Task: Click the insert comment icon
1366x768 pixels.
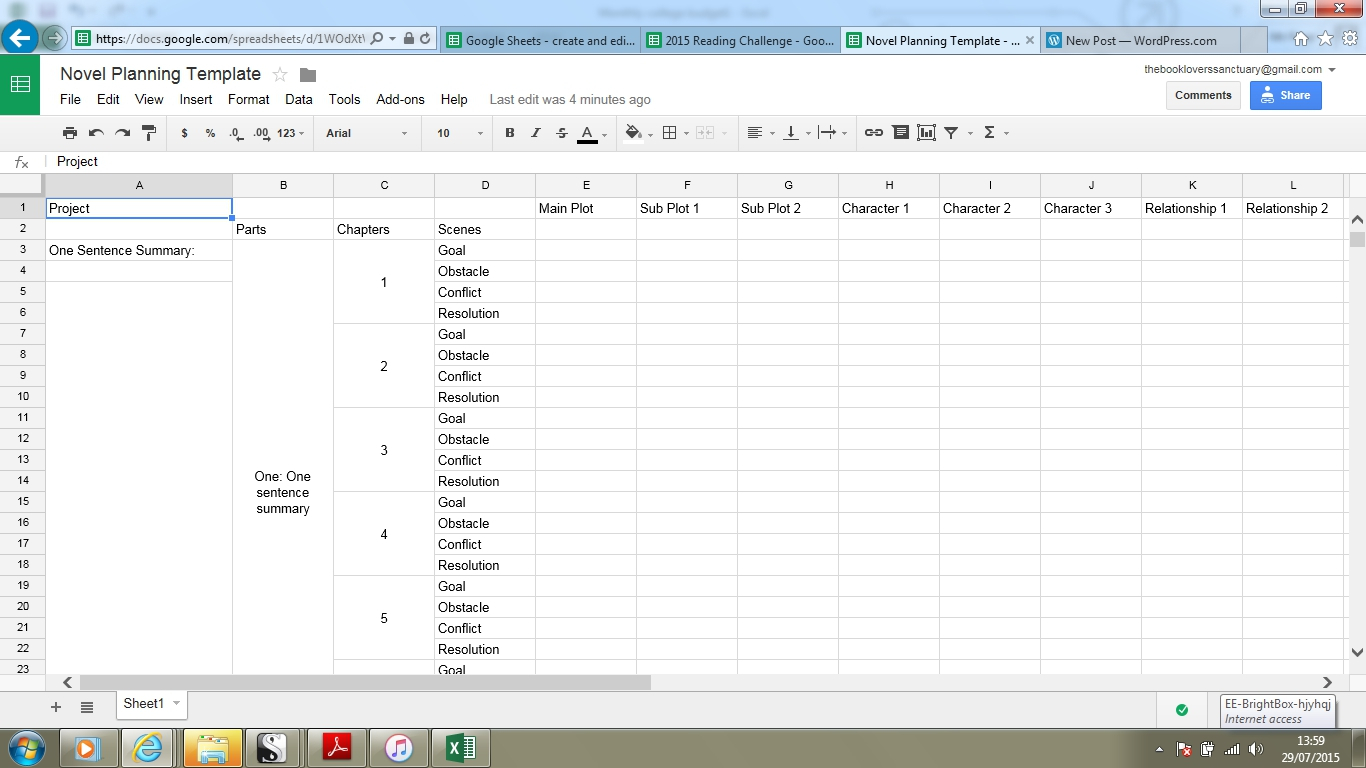Action: pos(900,133)
